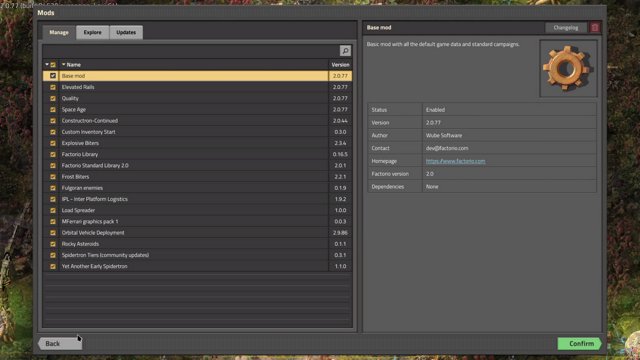The image size is (640, 360).
Task: Select Factorio Standard Library 2.0 row name
Action: point(95,165)
